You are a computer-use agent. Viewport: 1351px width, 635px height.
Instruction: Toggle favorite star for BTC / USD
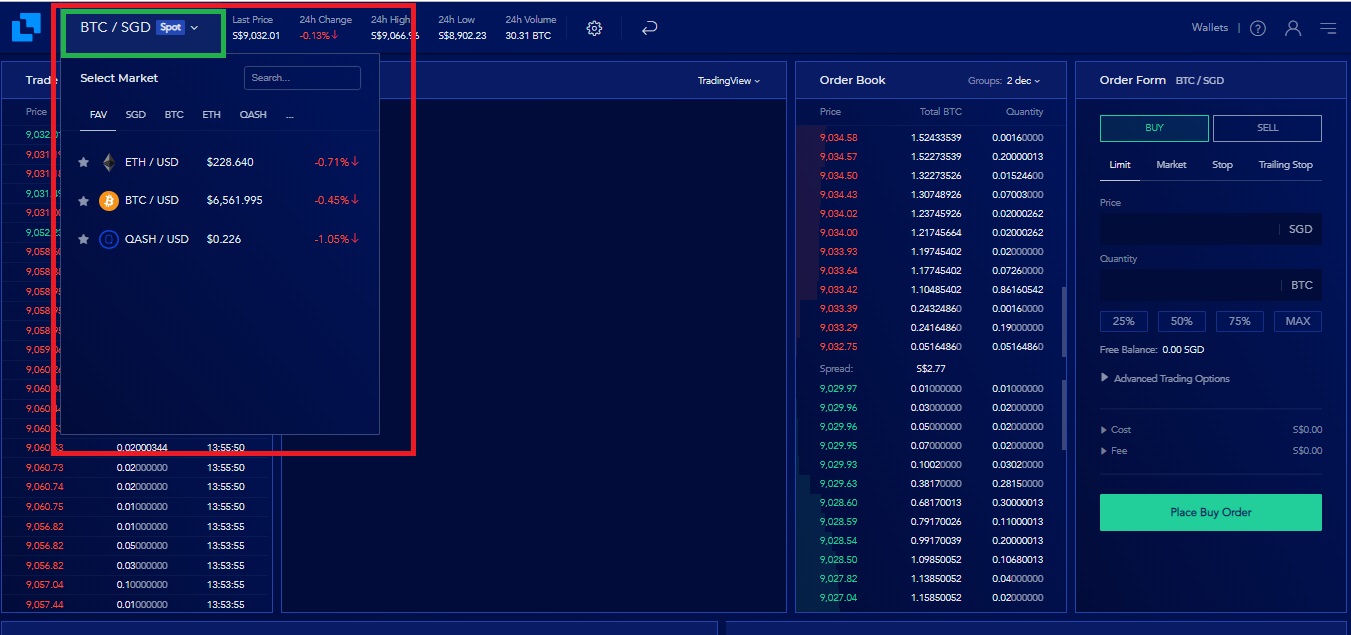point(84,201)
